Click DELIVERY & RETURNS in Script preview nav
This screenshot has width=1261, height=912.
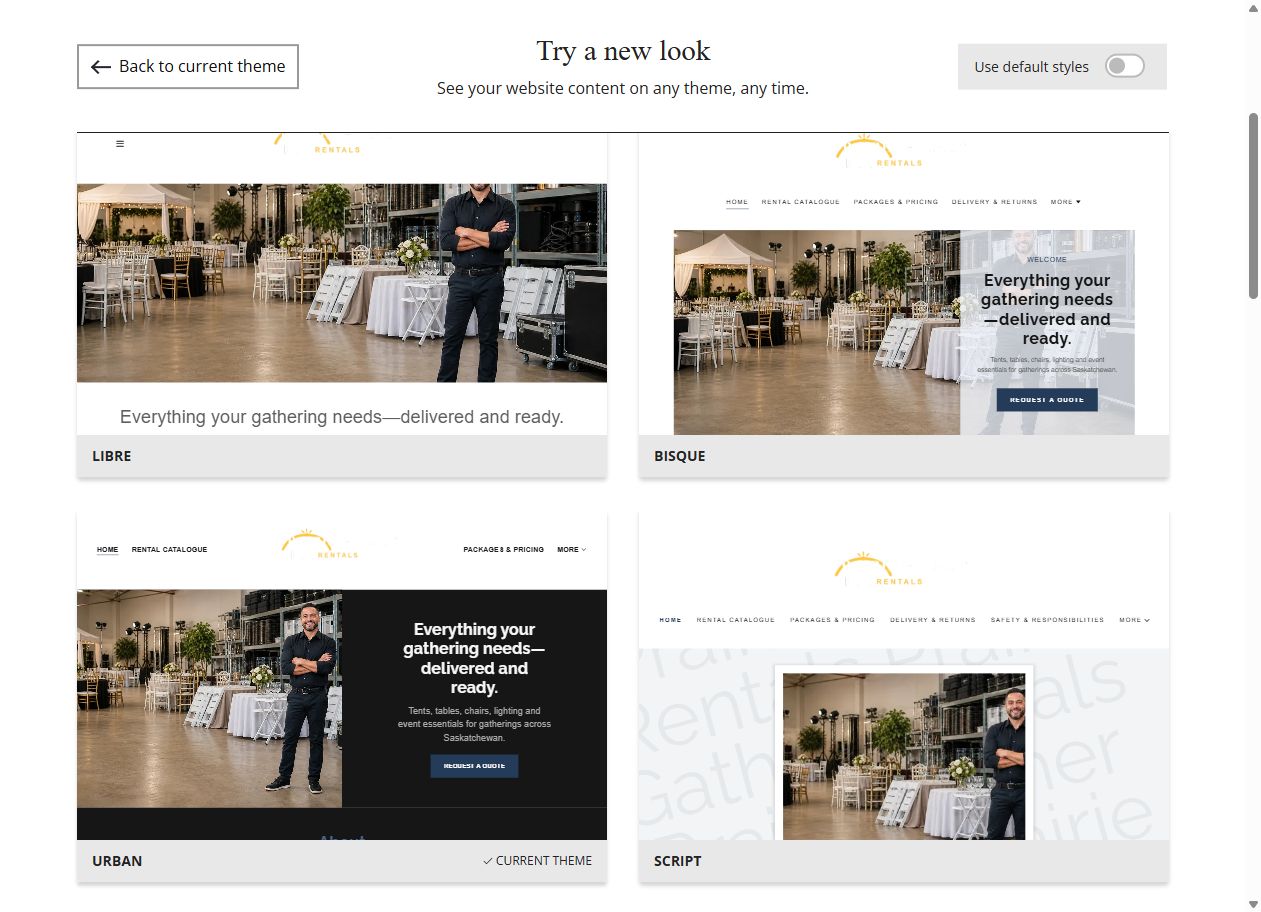(x=933, y=620)
